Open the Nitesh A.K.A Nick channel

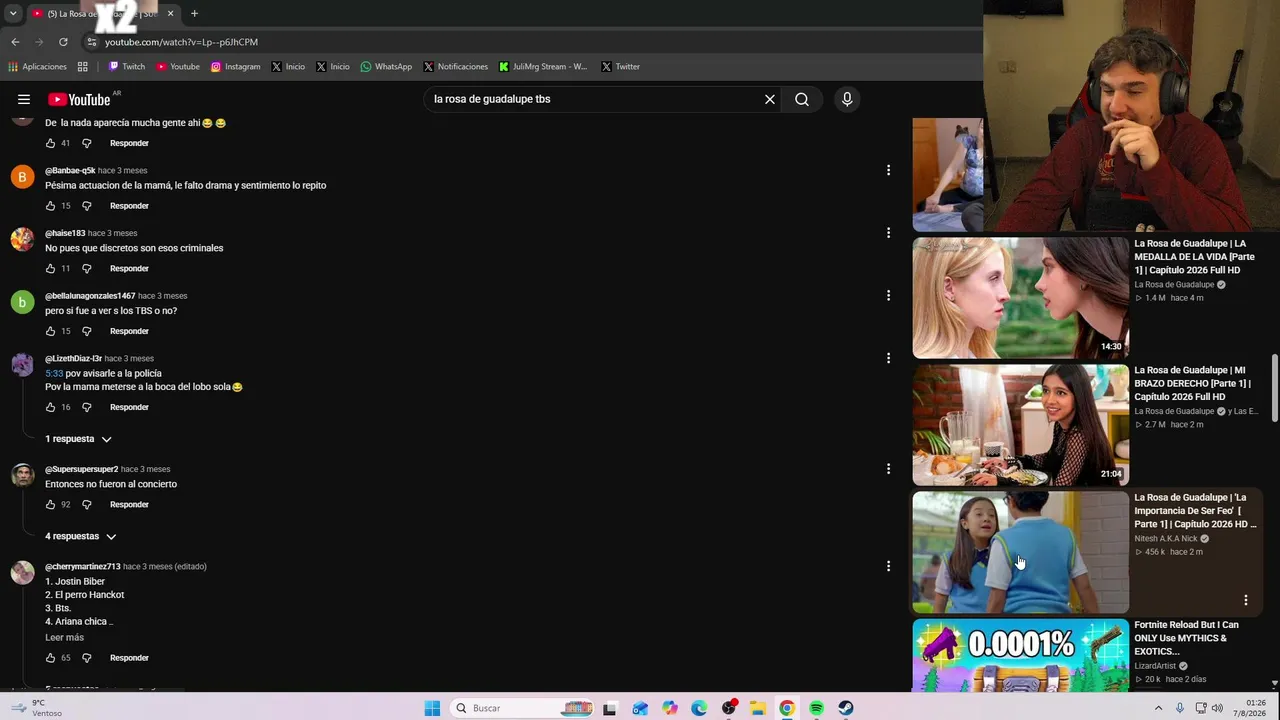pos(1165,539)
